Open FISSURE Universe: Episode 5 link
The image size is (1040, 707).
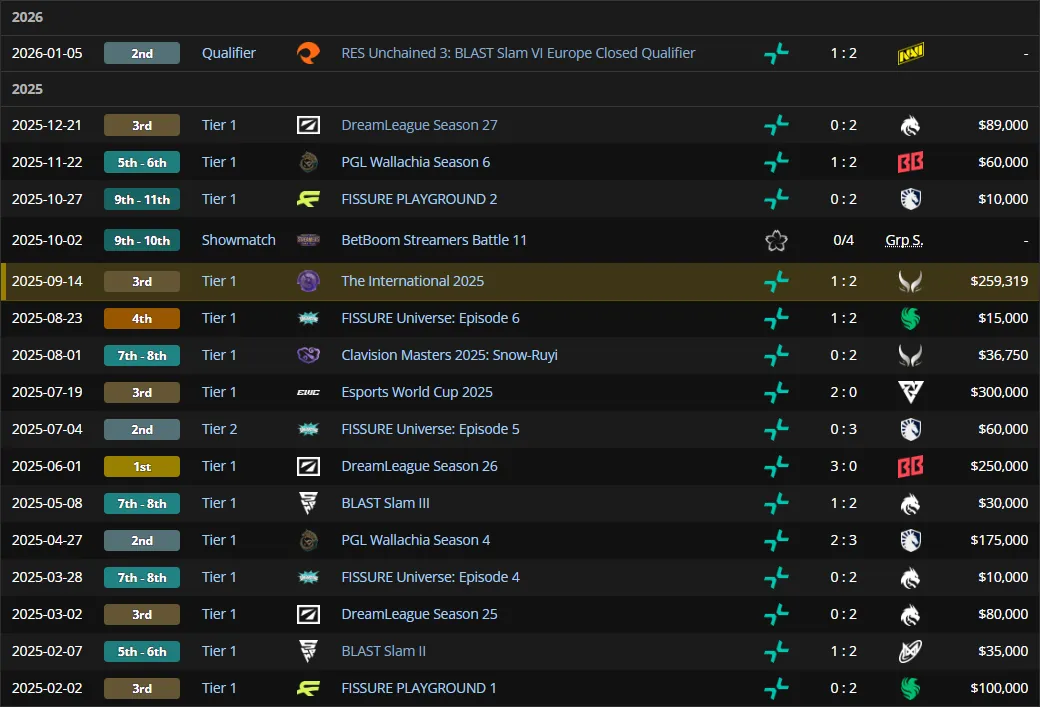pyautogui.click(x=430, y=429)
